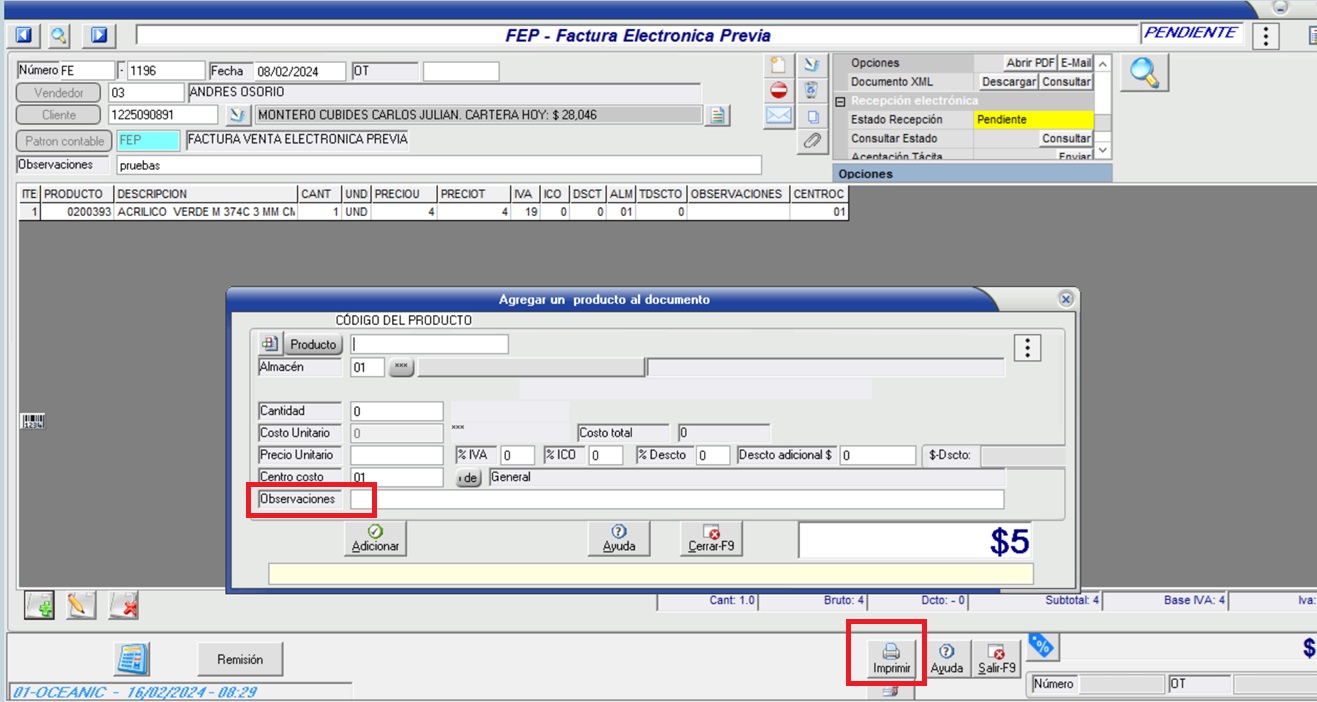Close the Agregar un producto dialog

1066,299
